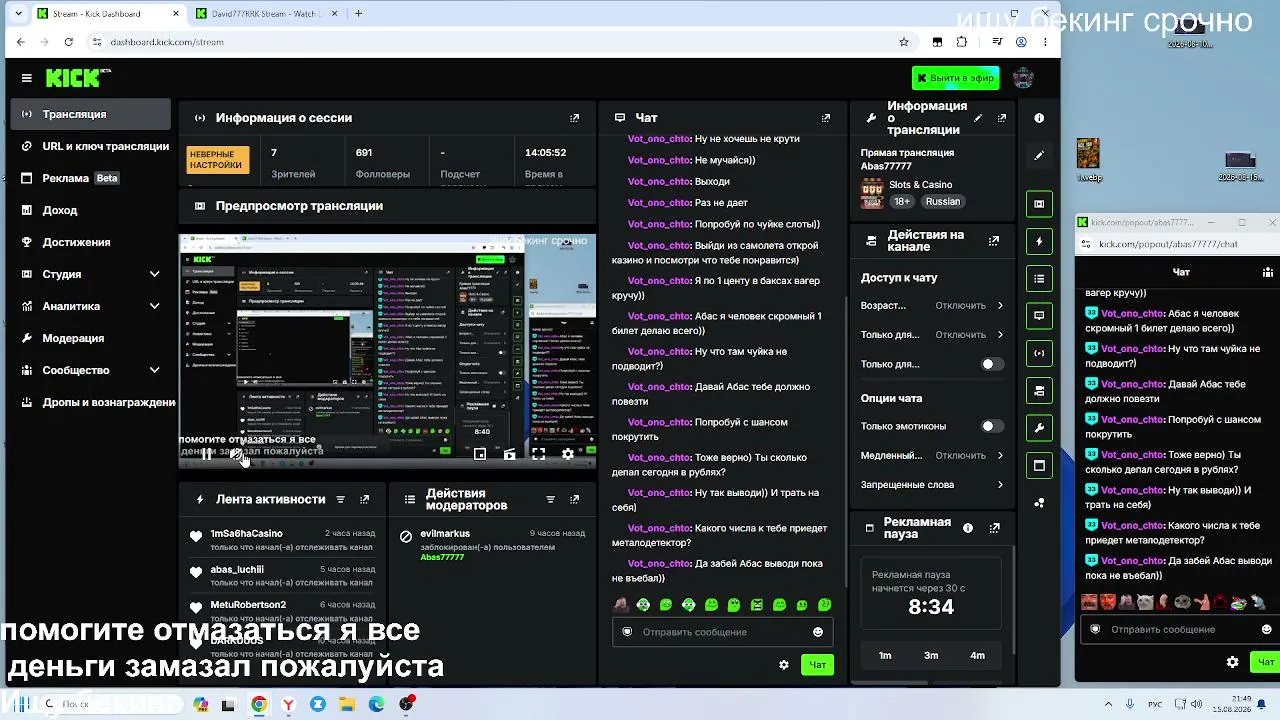This screenshot has width=1280, height=720.
Task: Click Abas77777 username in moderator actions
Action: pyautogui.click(x=442, y=557)
